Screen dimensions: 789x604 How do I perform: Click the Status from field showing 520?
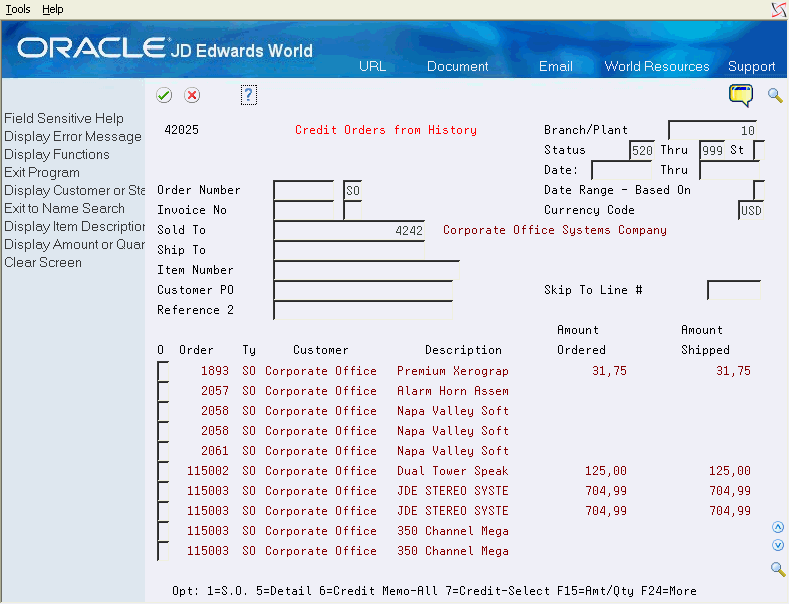pos(642,150)
